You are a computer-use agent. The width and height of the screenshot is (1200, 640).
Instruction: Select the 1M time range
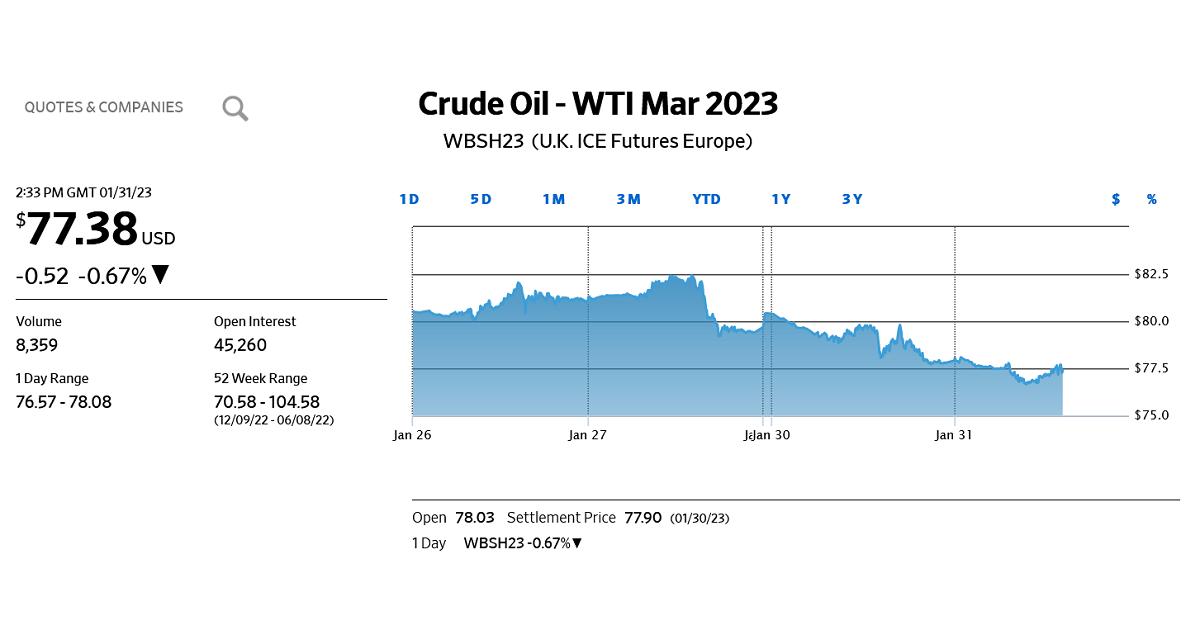pos(553,199)
